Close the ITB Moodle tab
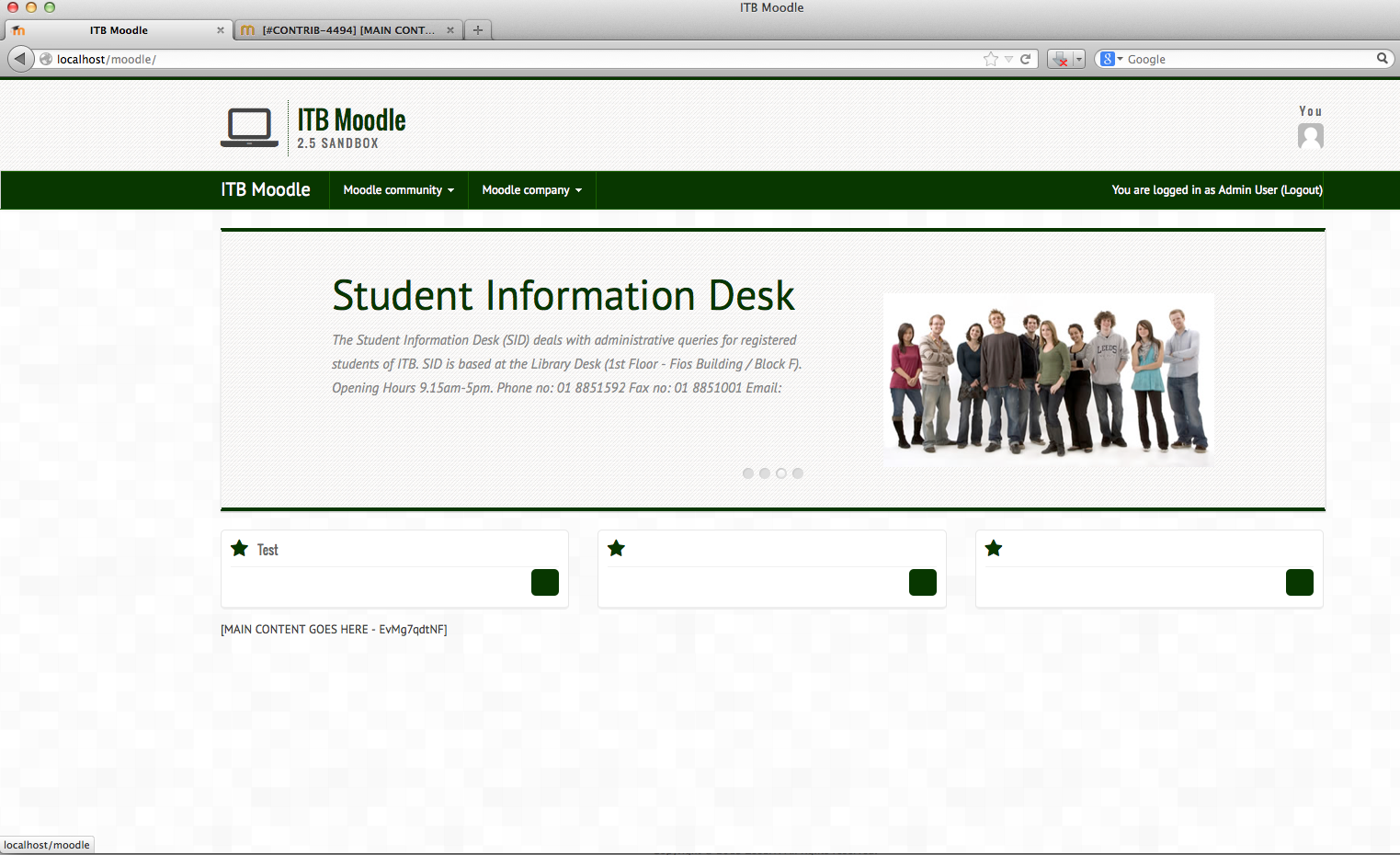 (x=221, y=30)
